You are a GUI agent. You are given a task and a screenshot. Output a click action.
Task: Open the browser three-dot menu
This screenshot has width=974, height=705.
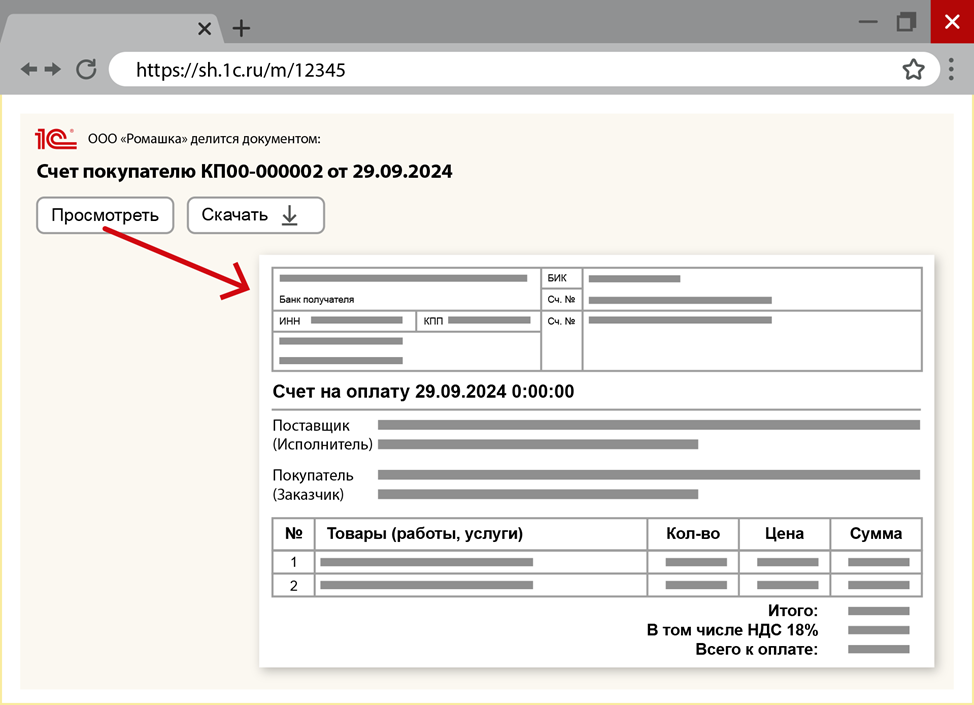coord(950,69)
